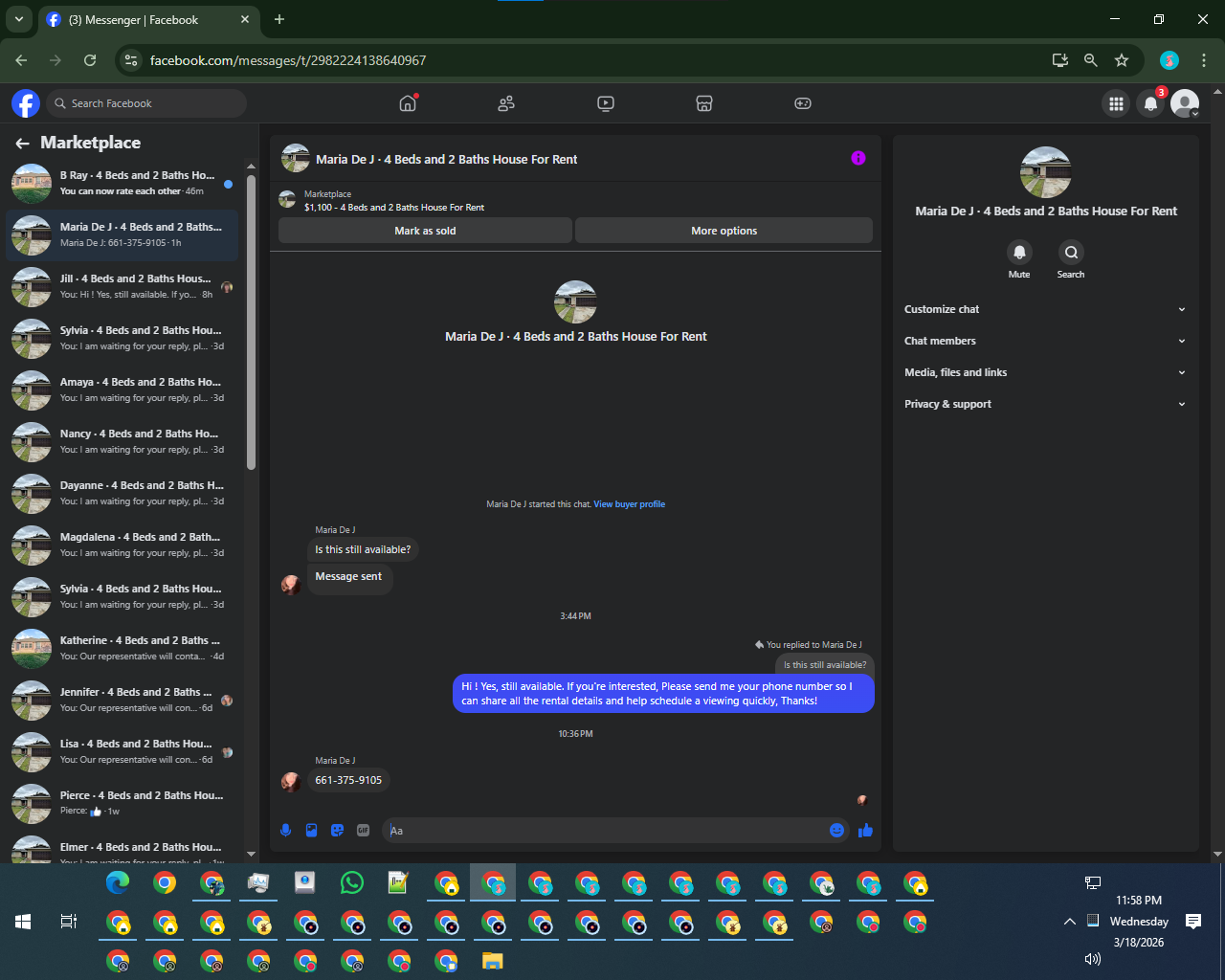Expand Privacy & support section
Screen dimensions: 1225x980
click(1045, 404)
